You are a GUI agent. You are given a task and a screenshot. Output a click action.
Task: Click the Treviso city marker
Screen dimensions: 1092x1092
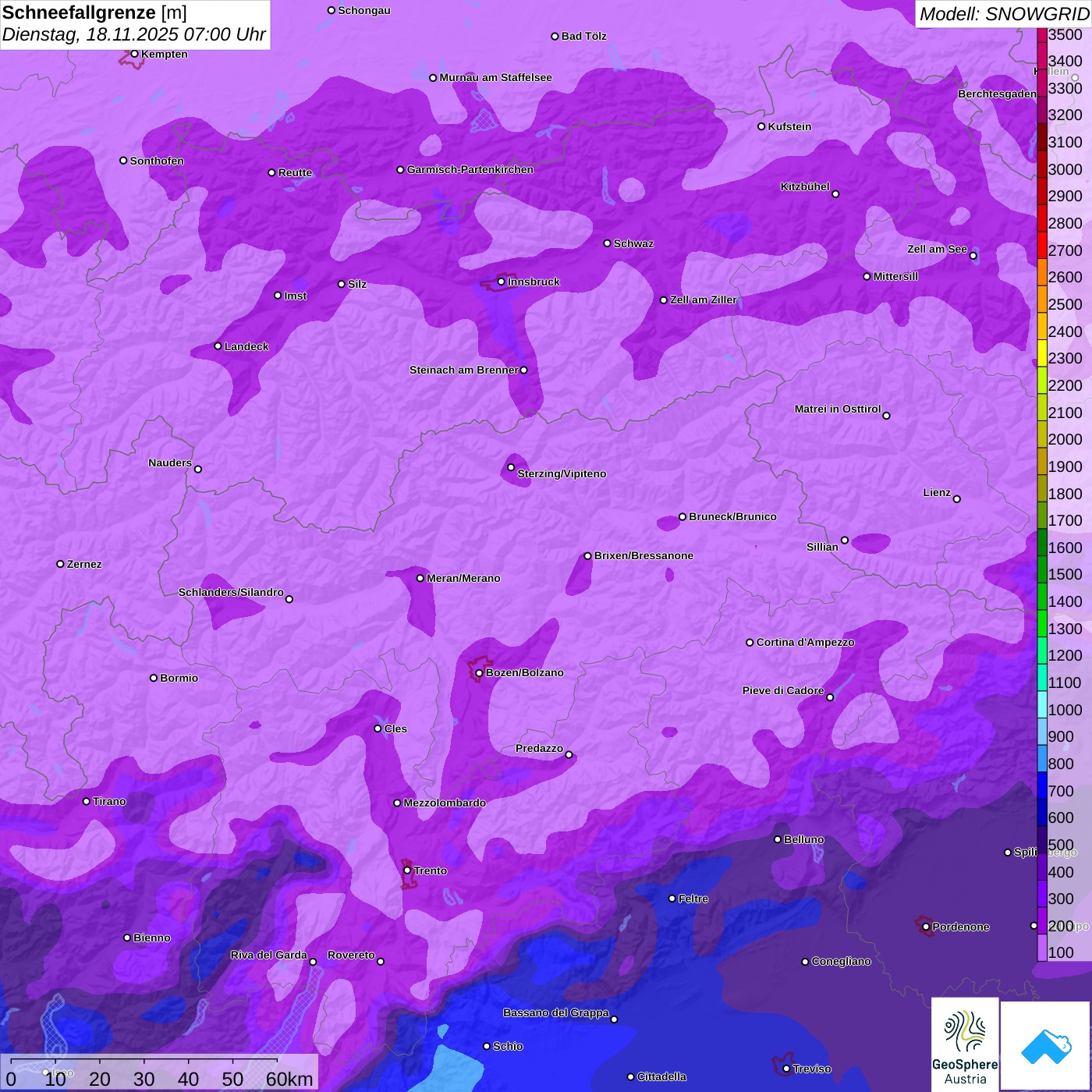(x=787, y=1069)
